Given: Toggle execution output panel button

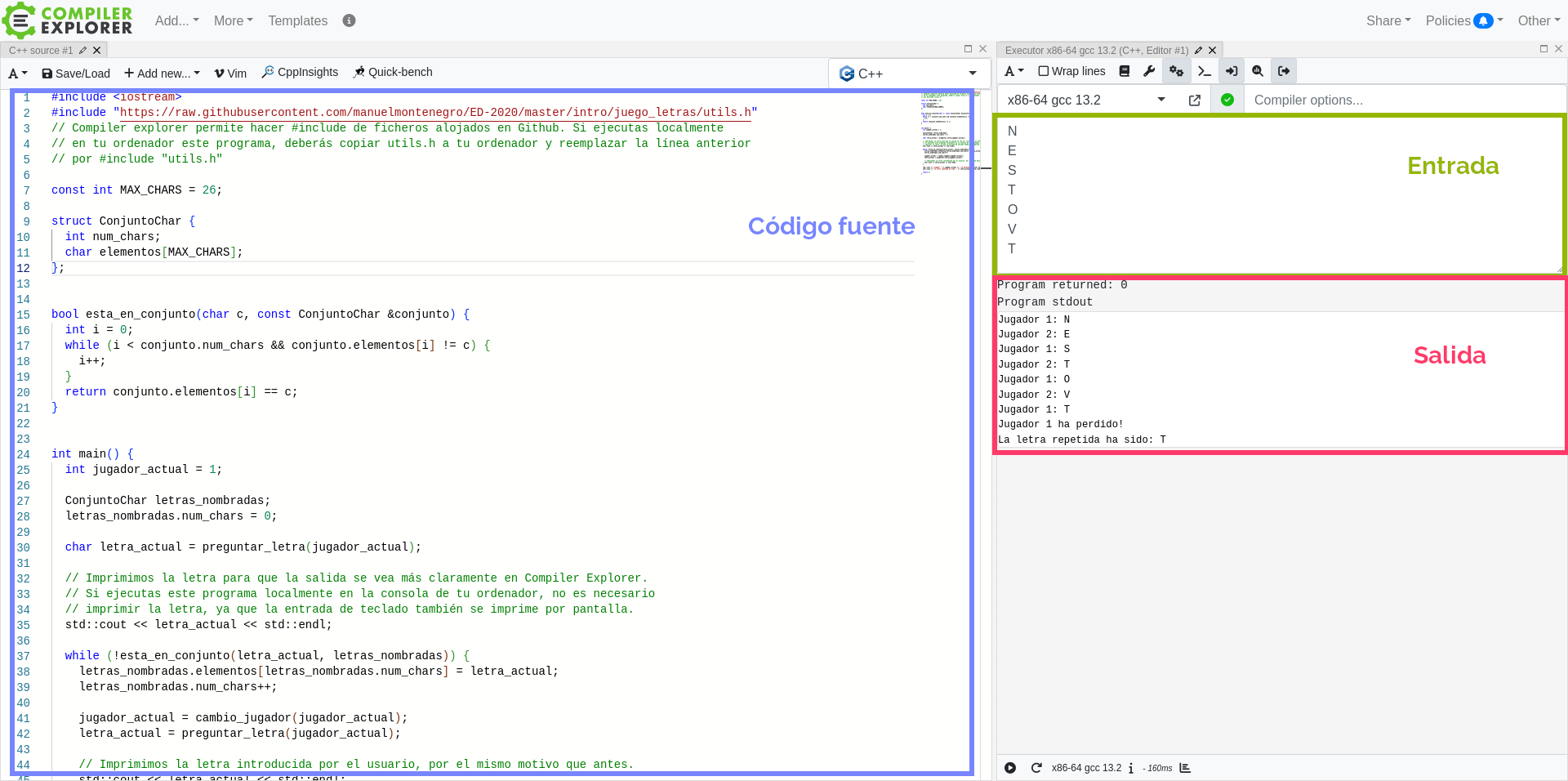Looking at the screenshot, I should point(1284,71).
